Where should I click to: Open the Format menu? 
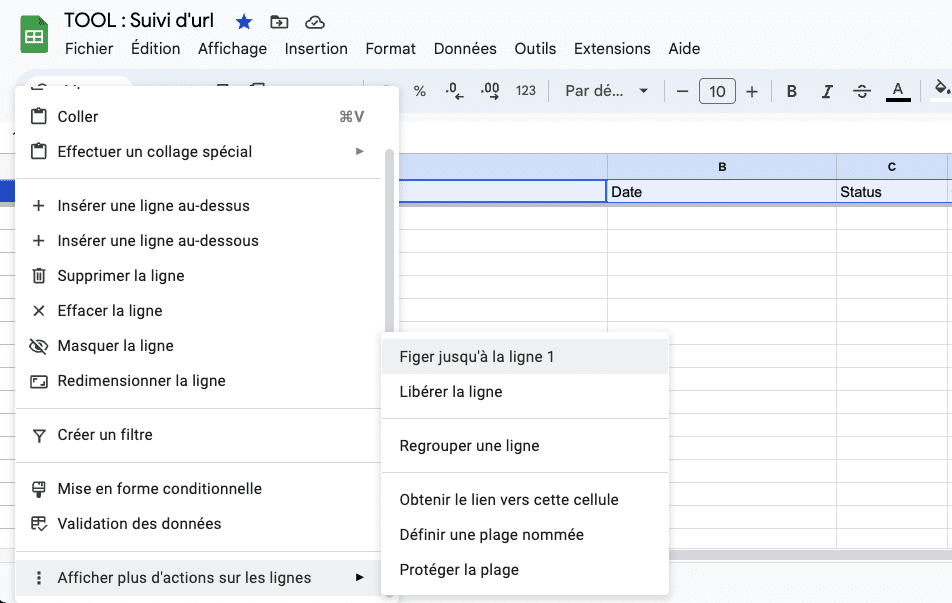390,49
